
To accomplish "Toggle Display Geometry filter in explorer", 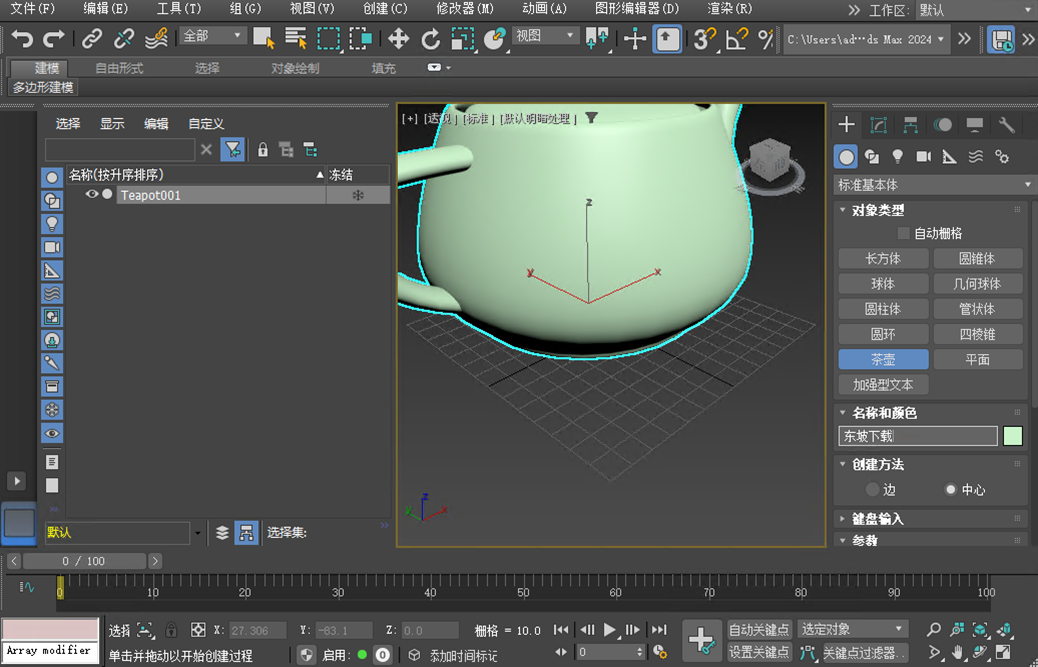I will 52,177.
